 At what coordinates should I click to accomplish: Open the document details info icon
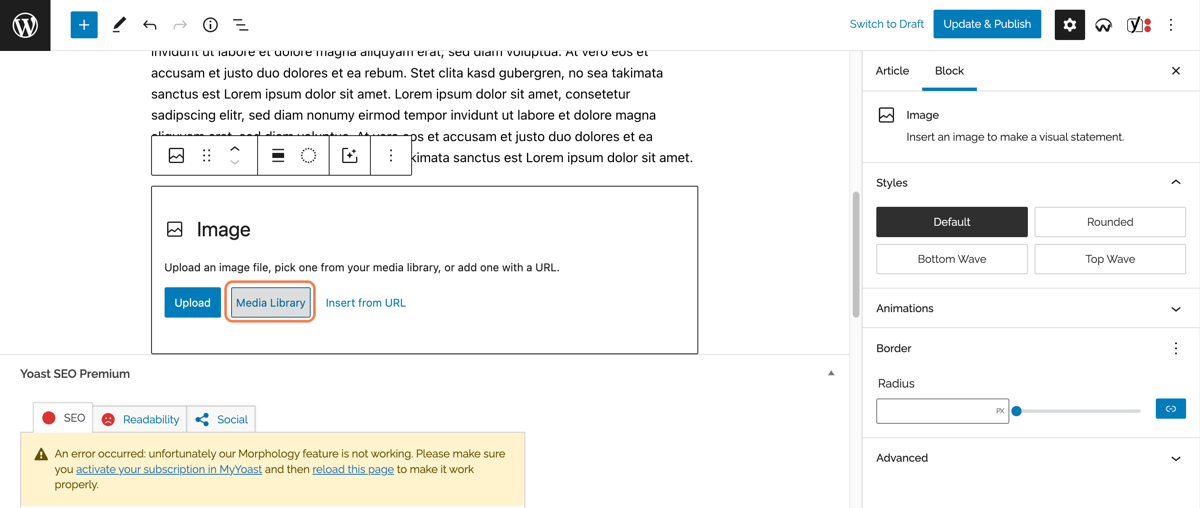[x=210, y=25]
